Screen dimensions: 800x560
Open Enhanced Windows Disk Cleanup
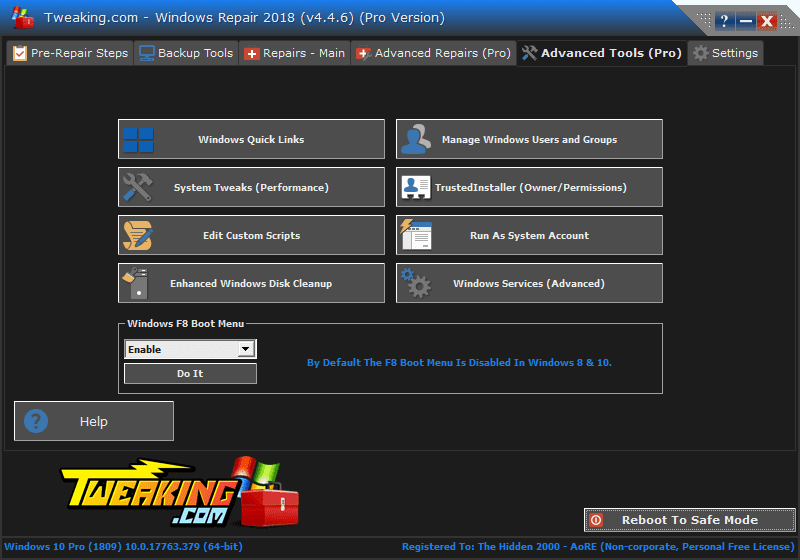click(x=251, y=283)
